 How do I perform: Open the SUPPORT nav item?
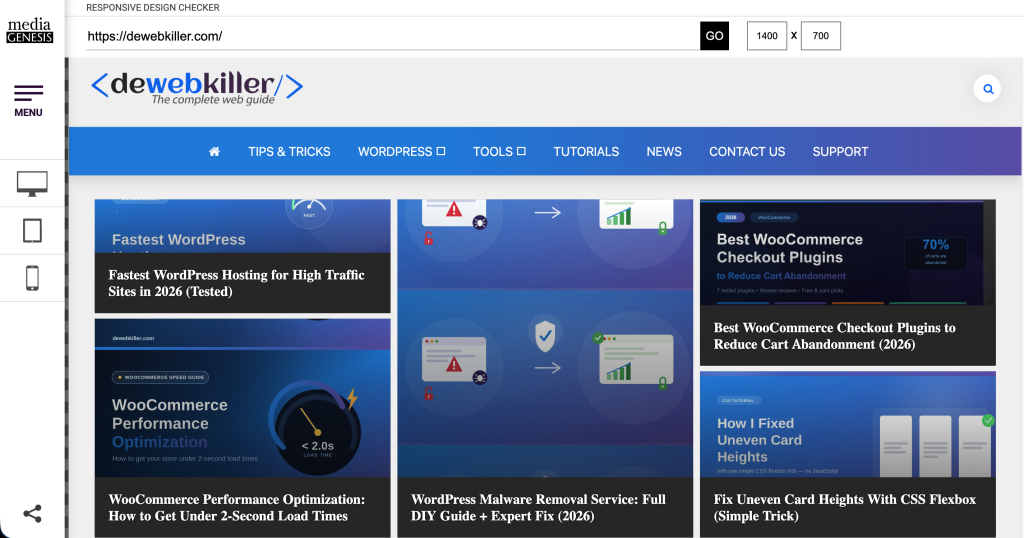click(x=840, y=151)
